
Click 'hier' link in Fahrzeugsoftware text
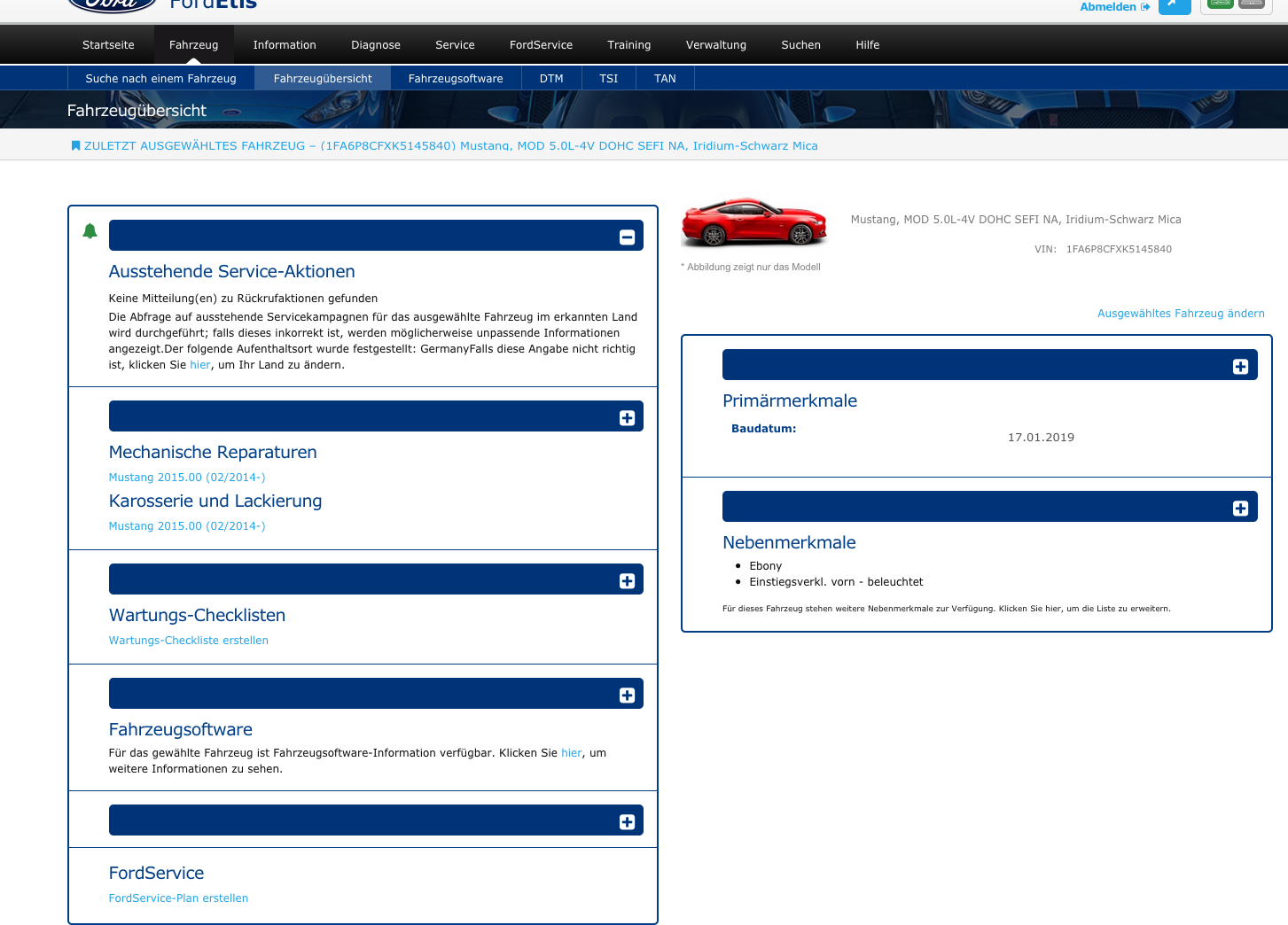click(x=572, y=753)
